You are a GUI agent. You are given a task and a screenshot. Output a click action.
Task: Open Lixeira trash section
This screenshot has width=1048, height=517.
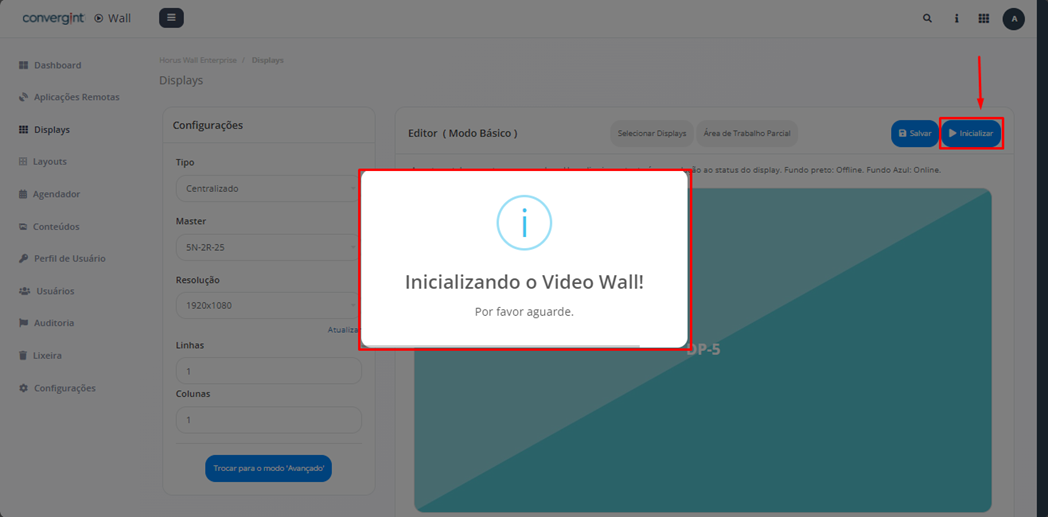(x=47, y=355)
